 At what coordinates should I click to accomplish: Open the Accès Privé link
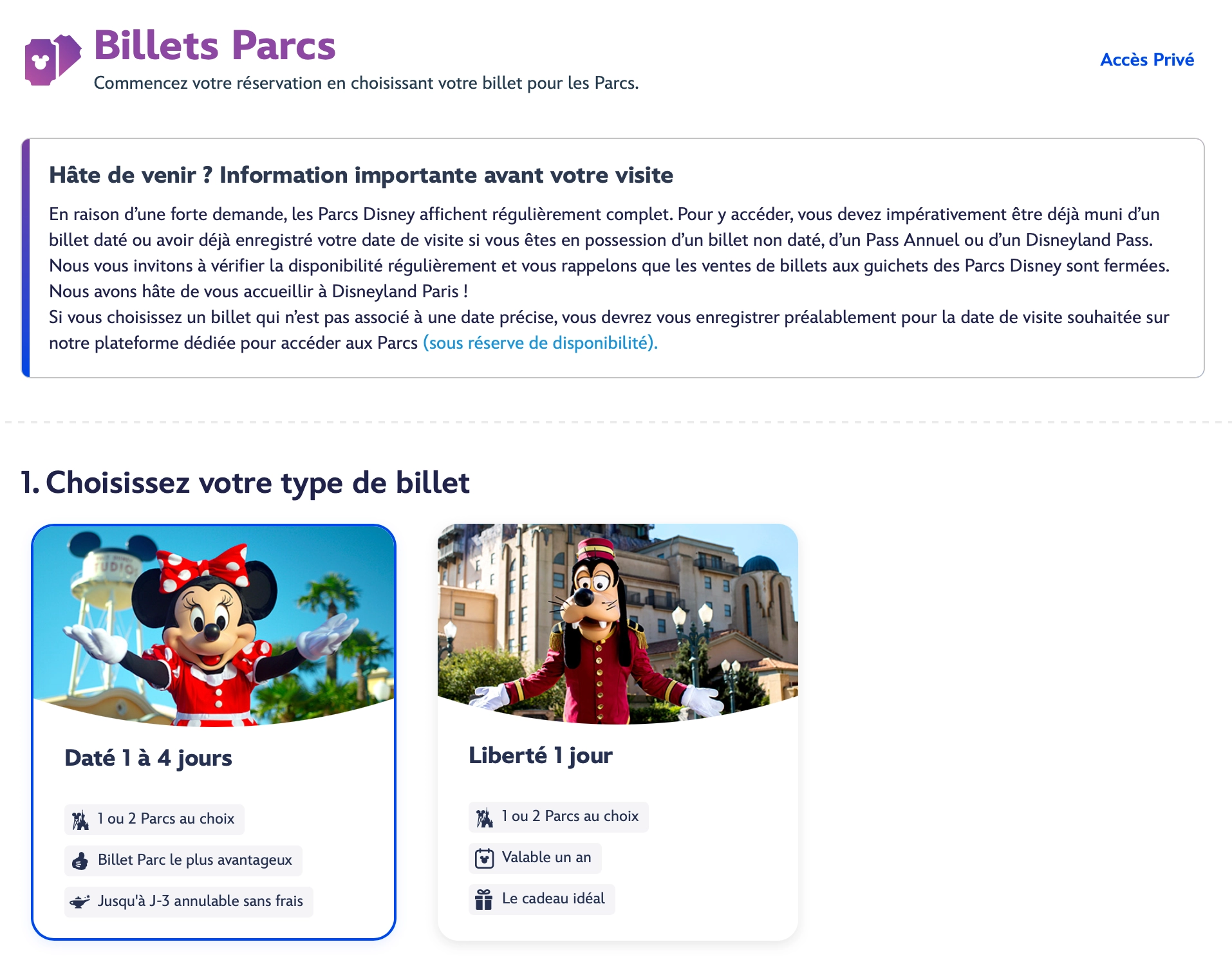tap(1146, 60)
